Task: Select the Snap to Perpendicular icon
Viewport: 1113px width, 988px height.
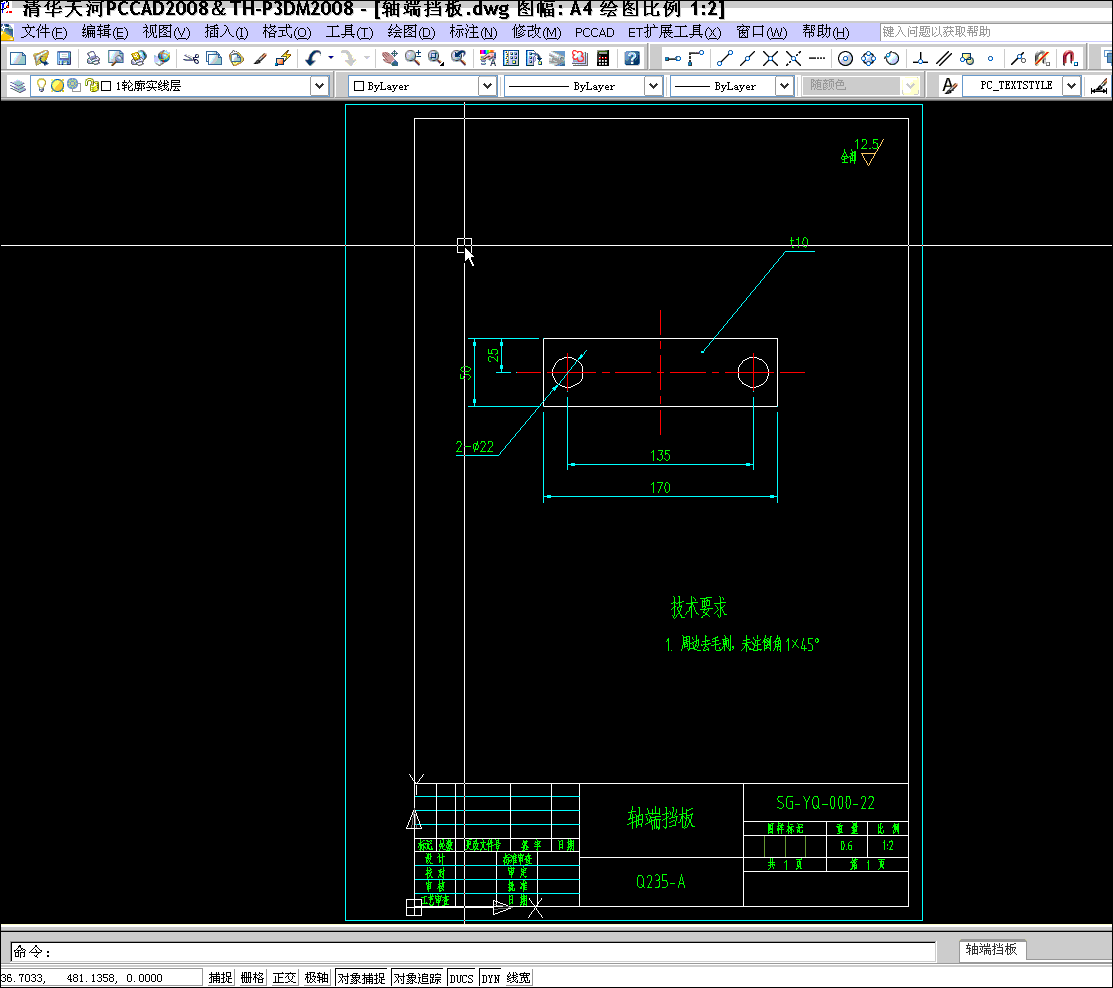Action: click(x=921, y=58)
